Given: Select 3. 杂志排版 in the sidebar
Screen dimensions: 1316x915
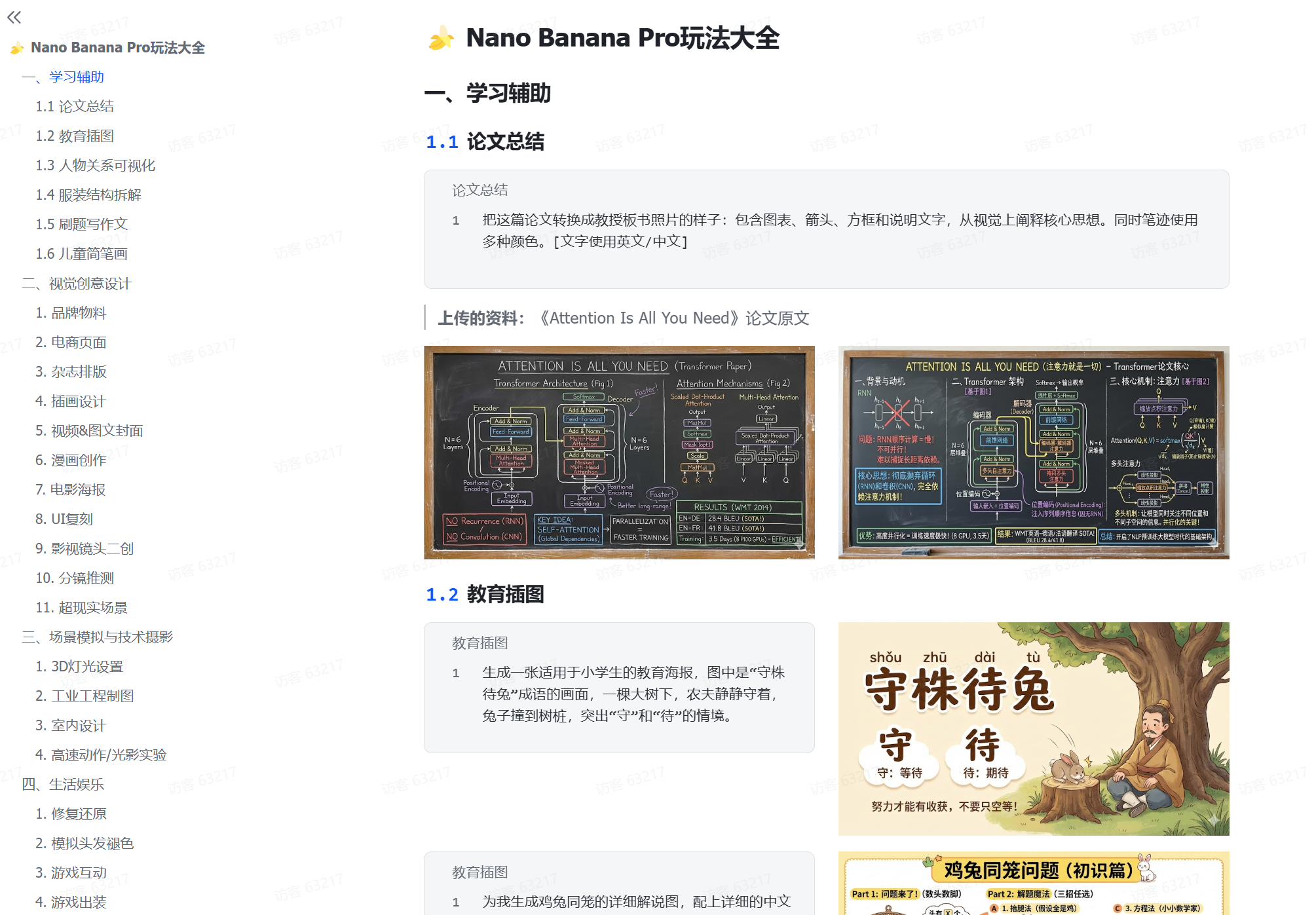Looking at the screenshot, I should 72,371.
